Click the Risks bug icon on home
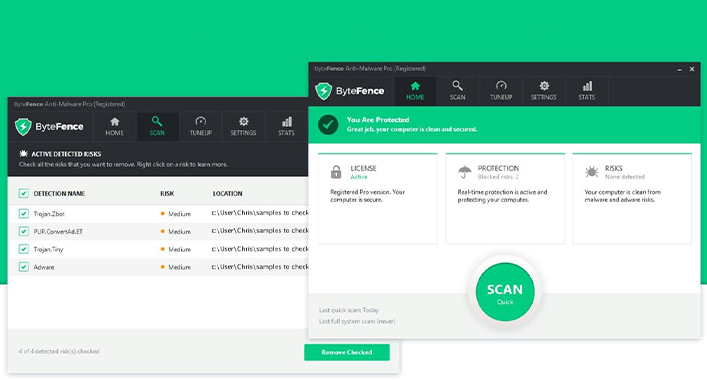The image size is (707, 380). [591, 172]
